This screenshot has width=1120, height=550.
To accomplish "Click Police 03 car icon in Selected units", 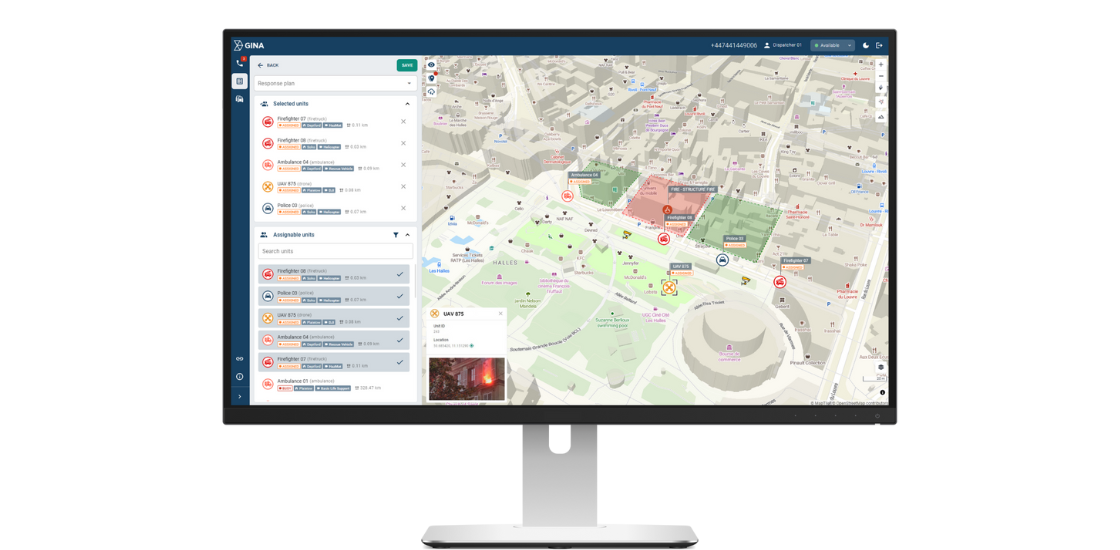I will pos(268,208).
